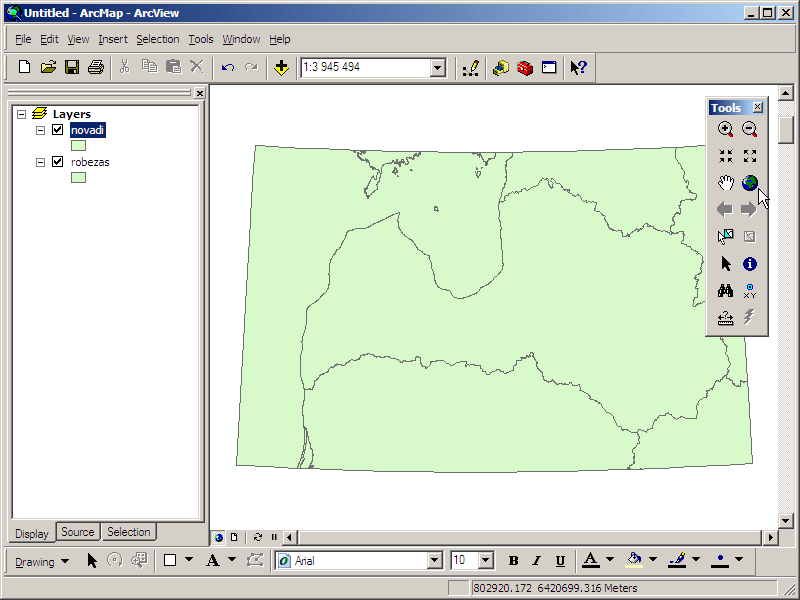The height and width of the screenshot is (600, 800).
Task: Switch to the Source tab
Action: point(78,532)
